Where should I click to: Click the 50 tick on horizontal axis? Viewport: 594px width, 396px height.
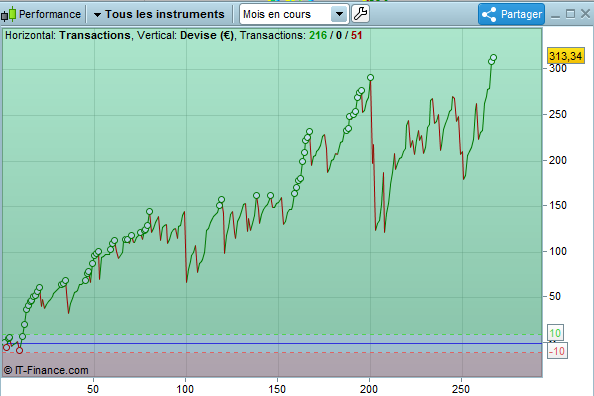coord(93,389)
